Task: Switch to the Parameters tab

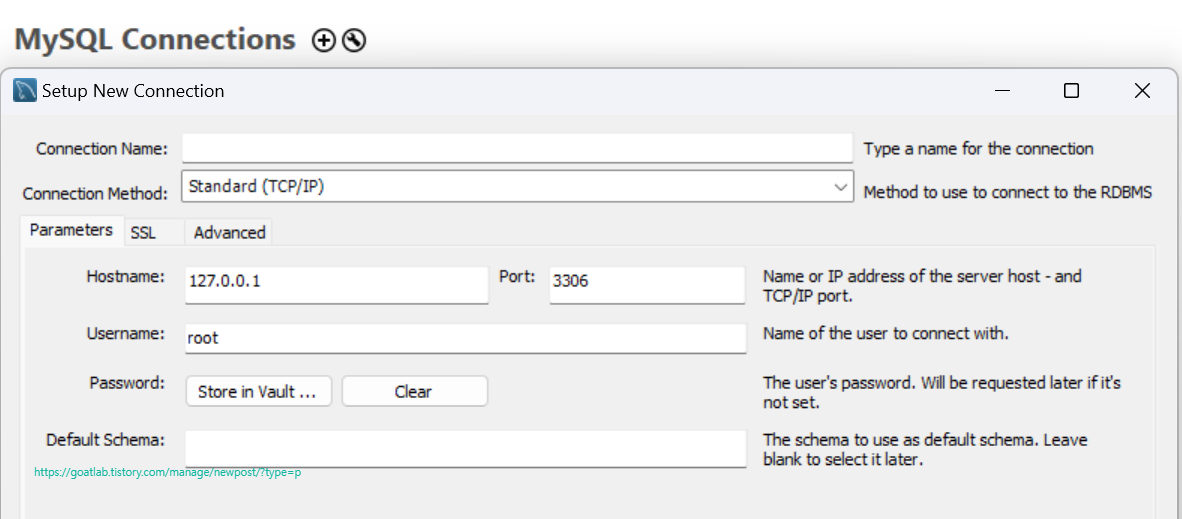Action: click(72, 230)
